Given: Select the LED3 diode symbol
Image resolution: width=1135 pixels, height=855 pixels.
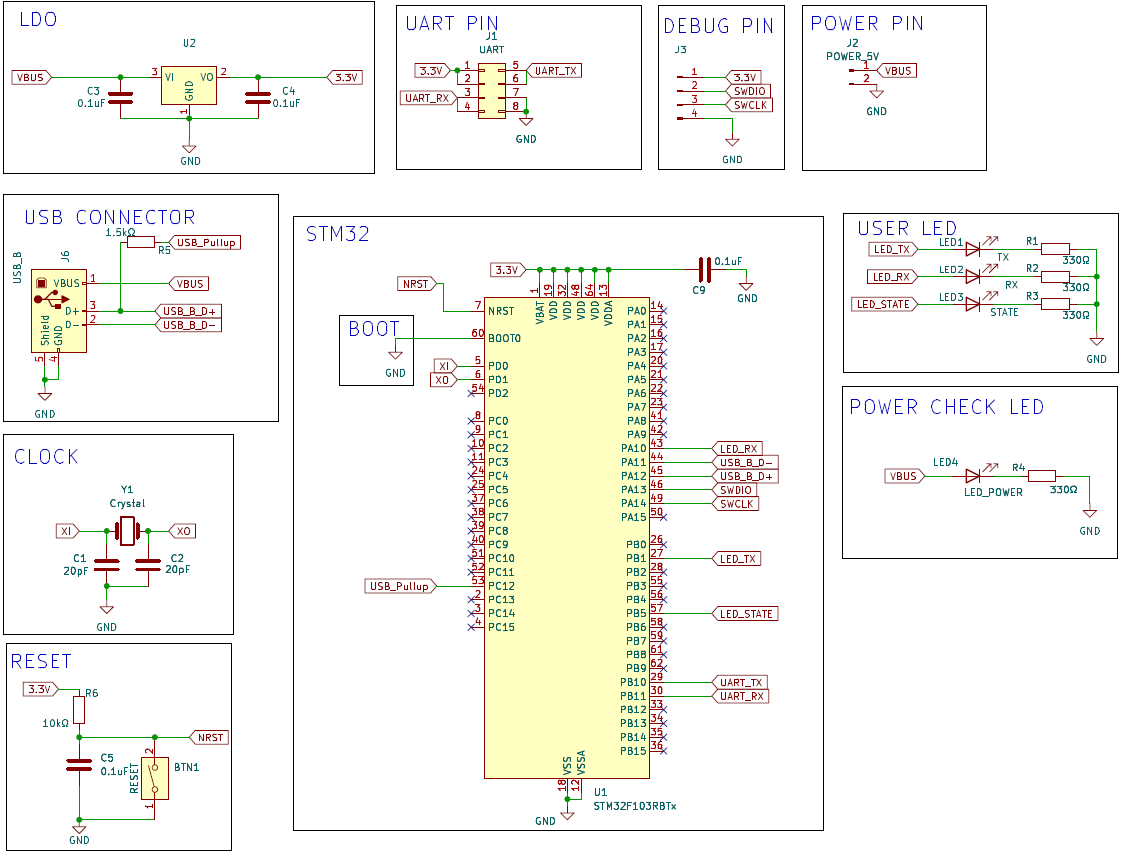Looking at the screenshot, I should point(974,304).
